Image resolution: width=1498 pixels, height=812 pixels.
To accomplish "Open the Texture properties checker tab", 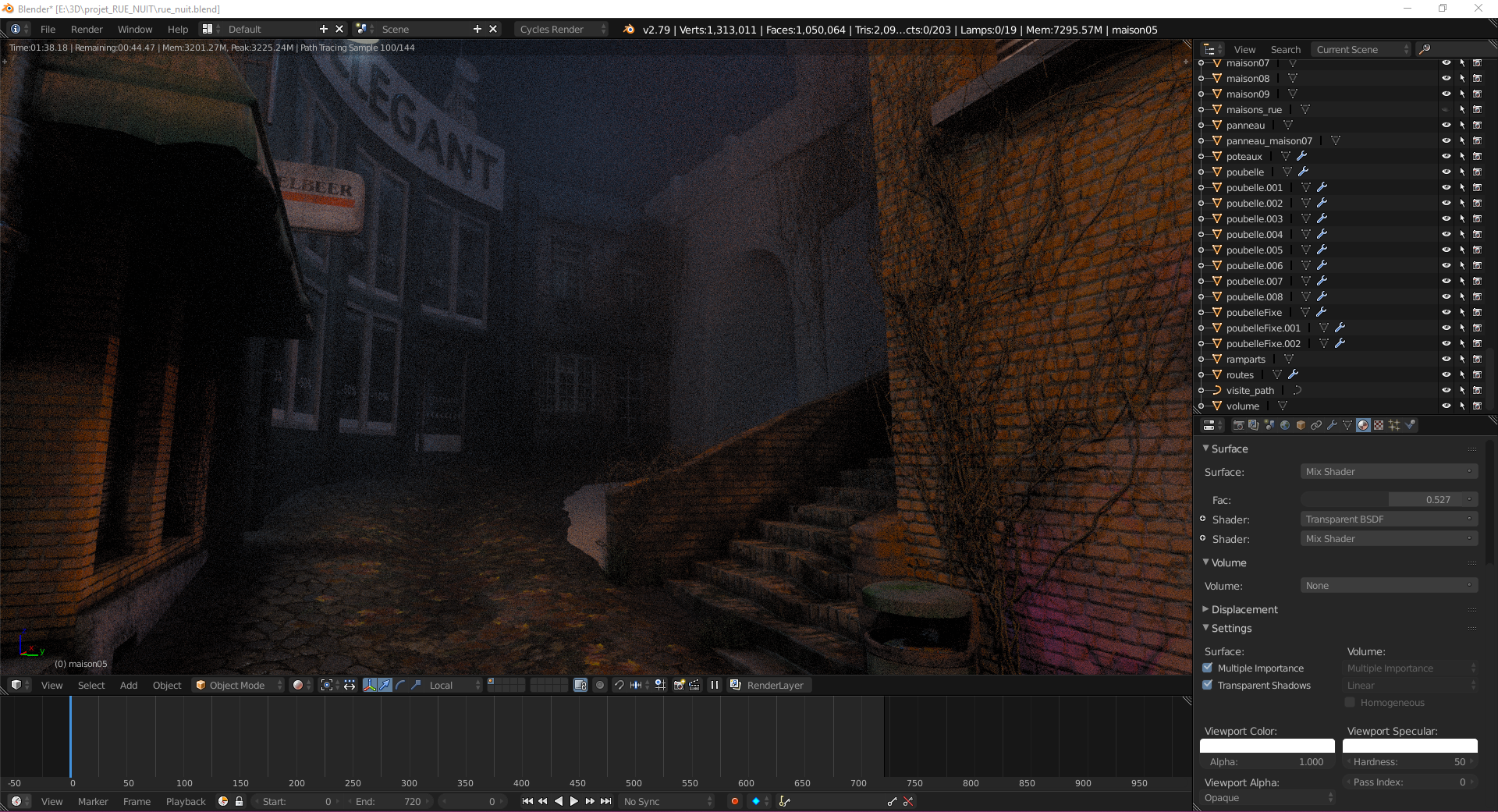I will [1379, 425].
